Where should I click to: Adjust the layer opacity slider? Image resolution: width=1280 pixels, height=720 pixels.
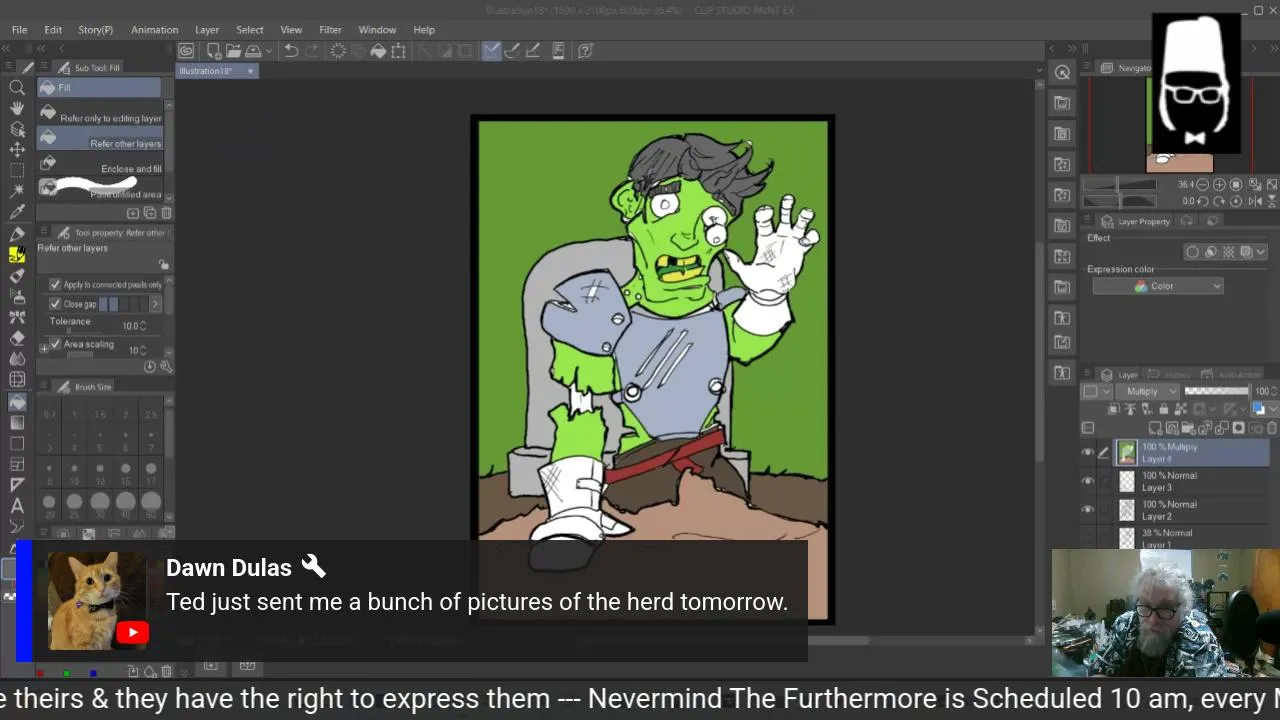point(1216,391)
